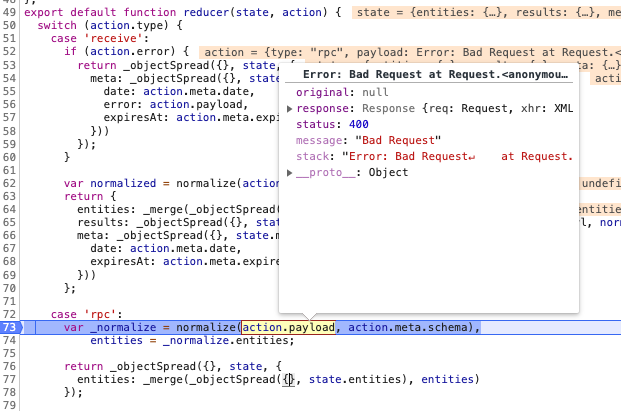Click '_normalize.entities' on line 74

pos(228,341)
